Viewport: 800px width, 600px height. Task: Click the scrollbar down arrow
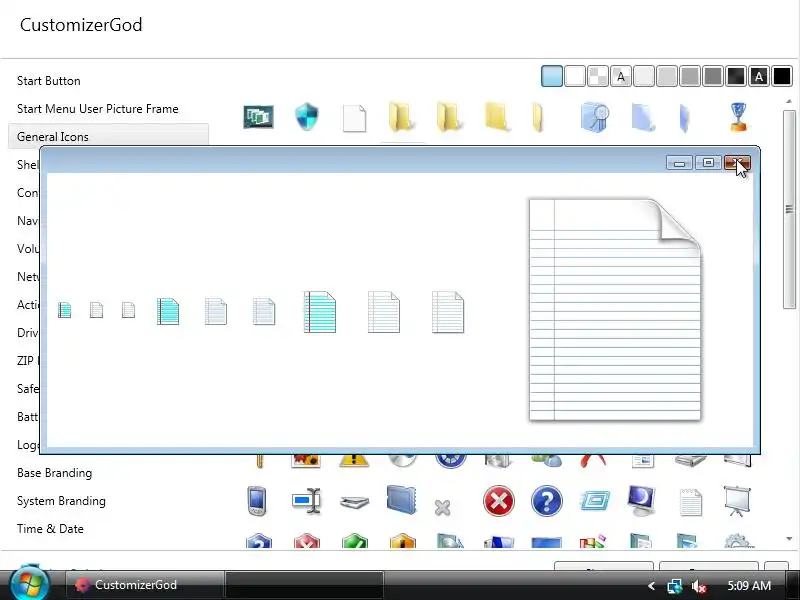pos(789,539)
